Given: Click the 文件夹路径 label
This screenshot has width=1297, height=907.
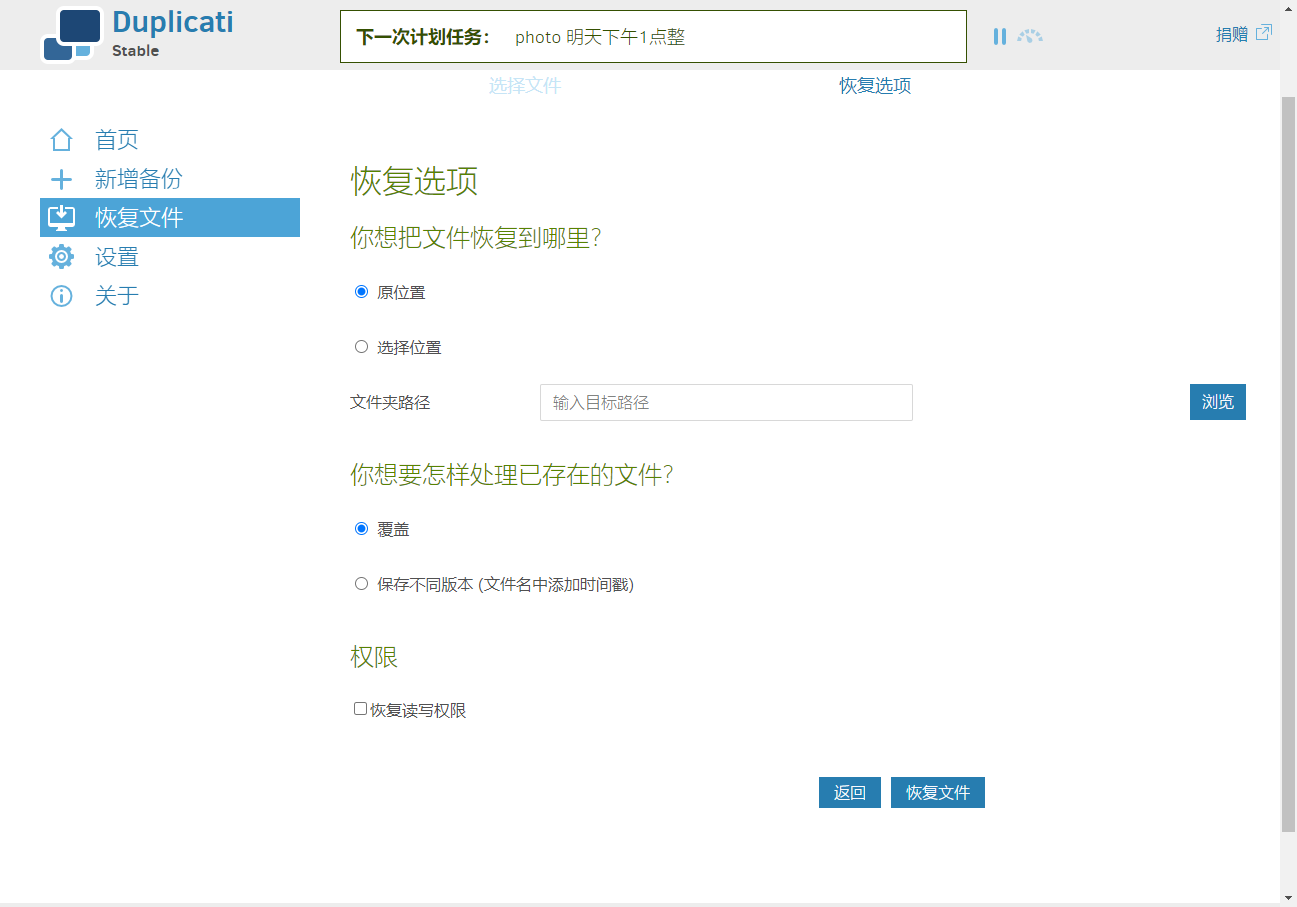Looking at the screenshot, I should [390, 402].
